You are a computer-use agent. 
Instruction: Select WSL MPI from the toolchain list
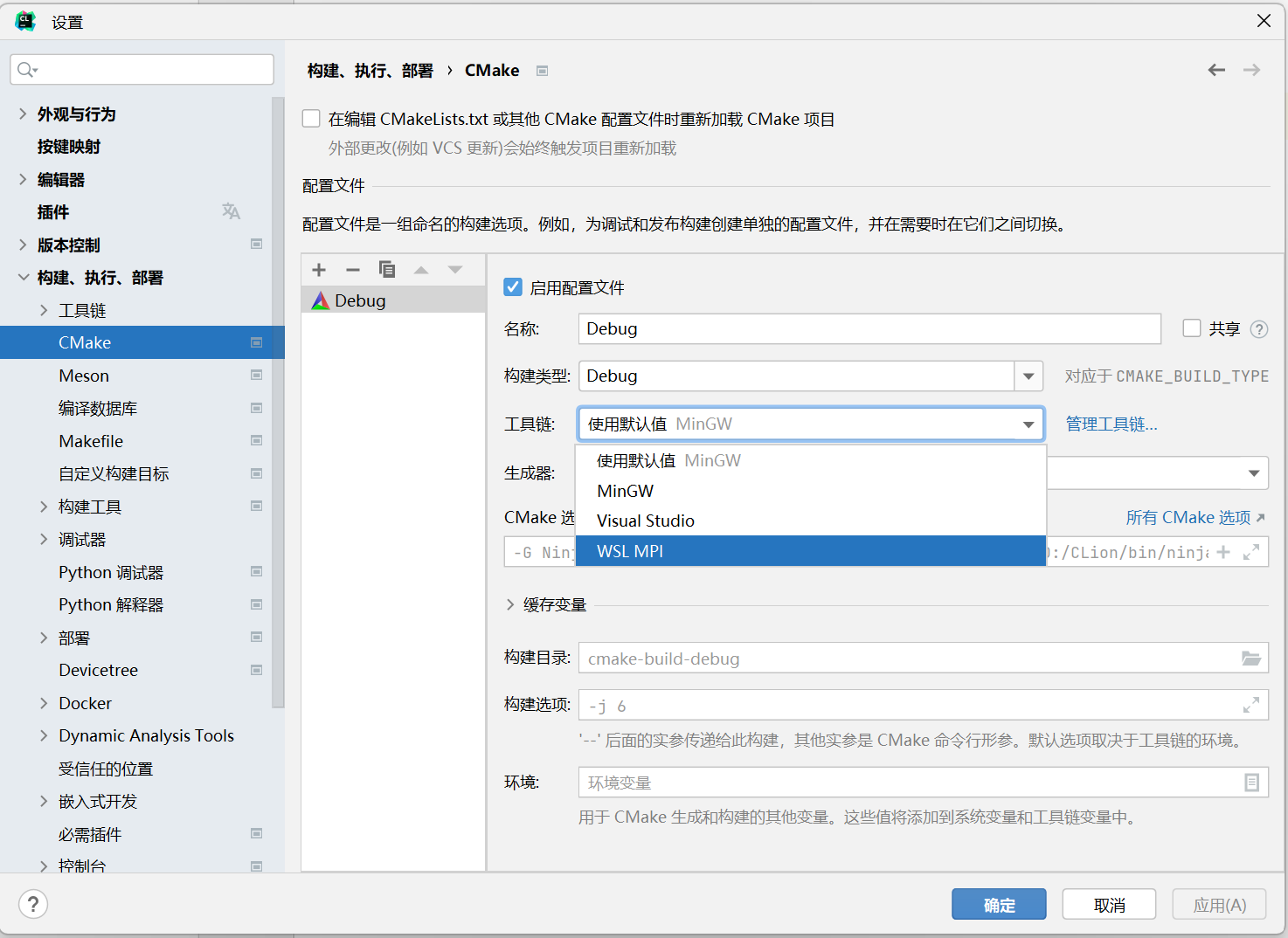tap(631, 551)
